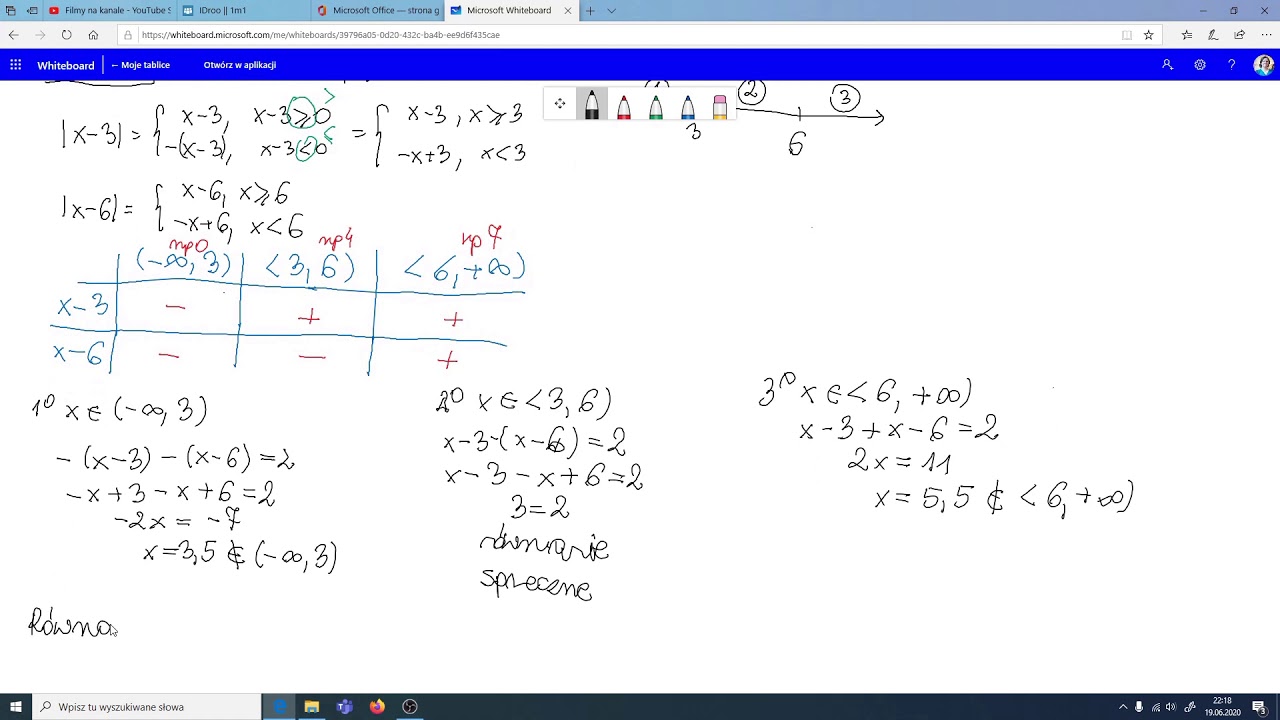Open the add notes pen icon
1280x720 pixels.
click(1213, 34)
